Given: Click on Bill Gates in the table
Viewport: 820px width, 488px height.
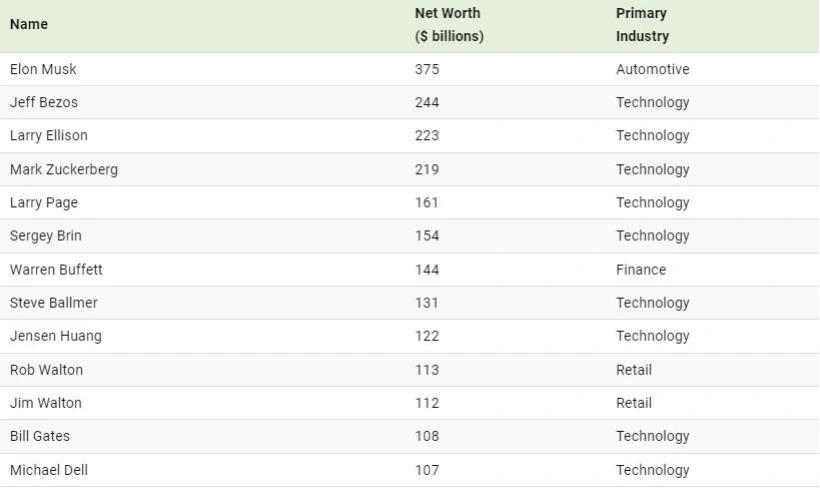Looking at the screenshot, I should 40,436.
